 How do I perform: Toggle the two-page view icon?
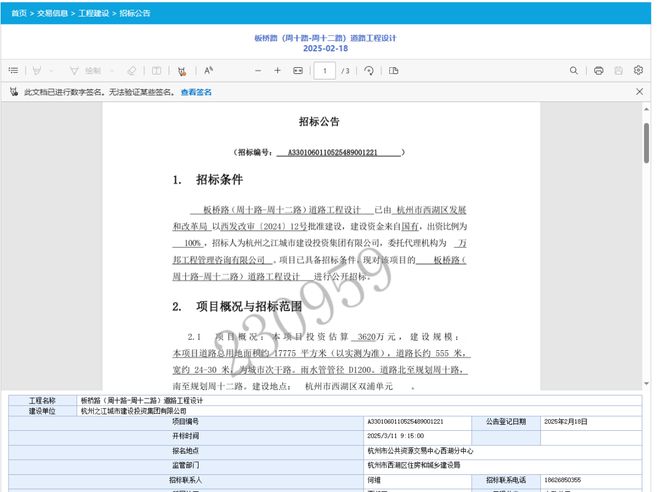[x=156, y=71]
